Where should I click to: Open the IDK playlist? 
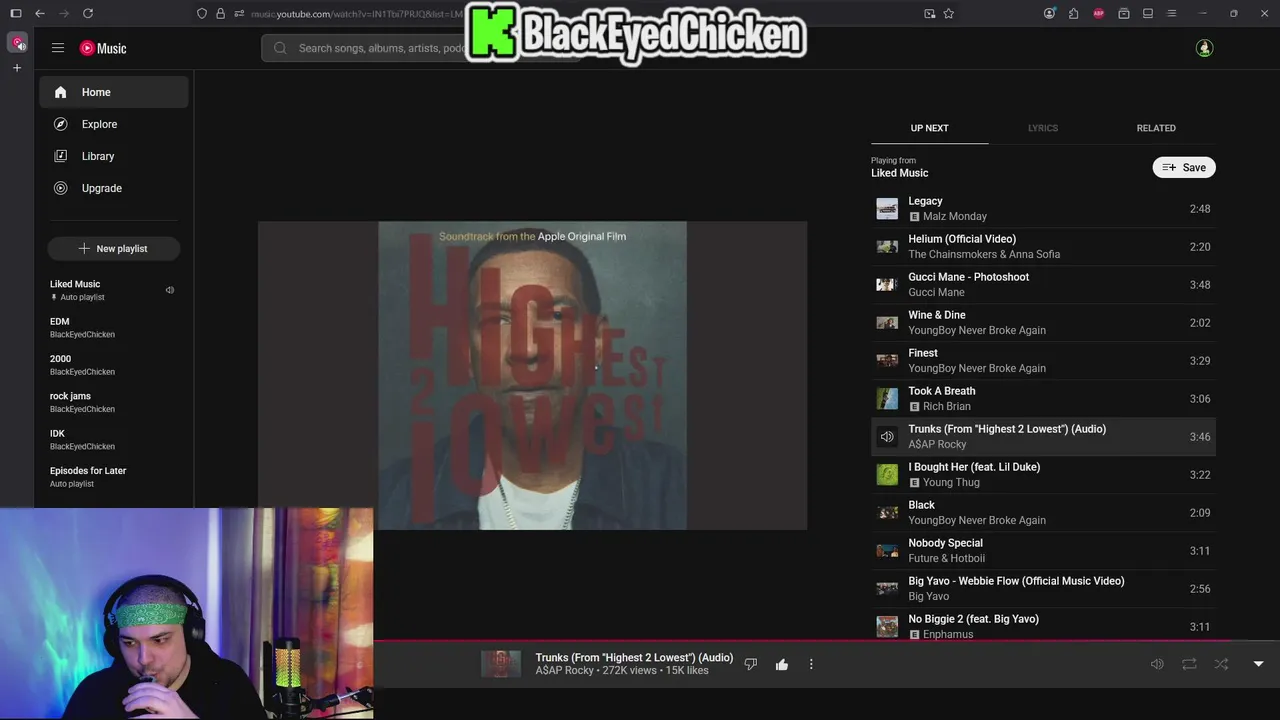(112, 440)
